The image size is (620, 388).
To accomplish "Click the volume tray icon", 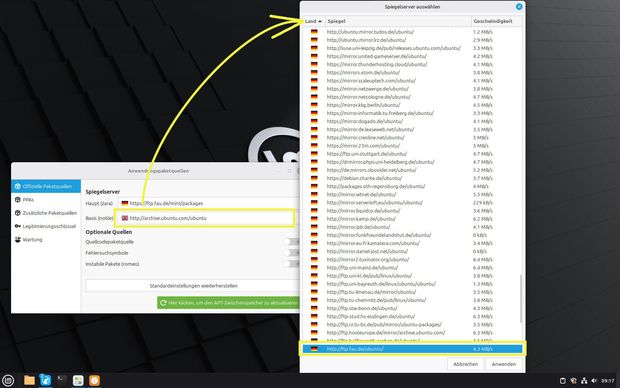I will (x=594, y=381).
